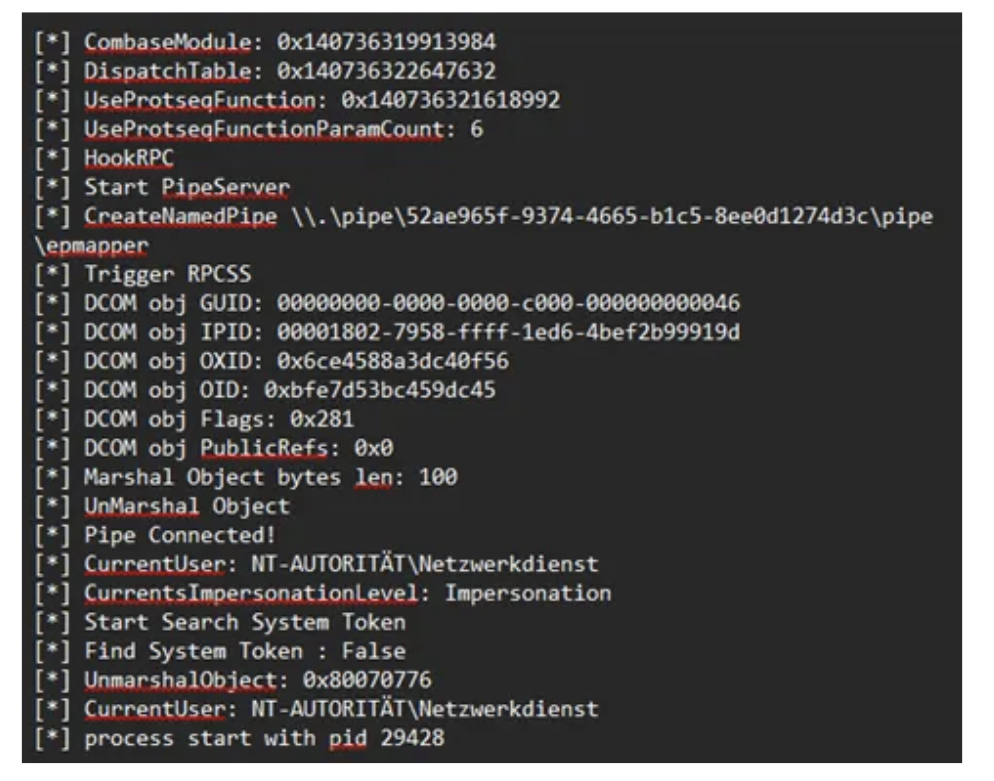Click the Marshal Object bytes len line
Image resolution: width=994 pixels, height=781 pixels.
270,478
